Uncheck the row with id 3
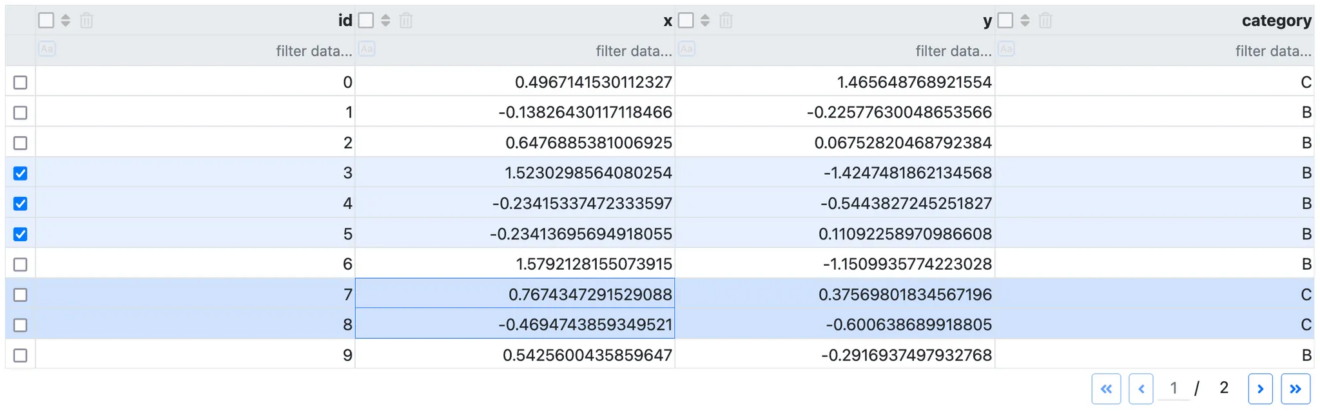The image size is (1320, 418). (20, 173)
